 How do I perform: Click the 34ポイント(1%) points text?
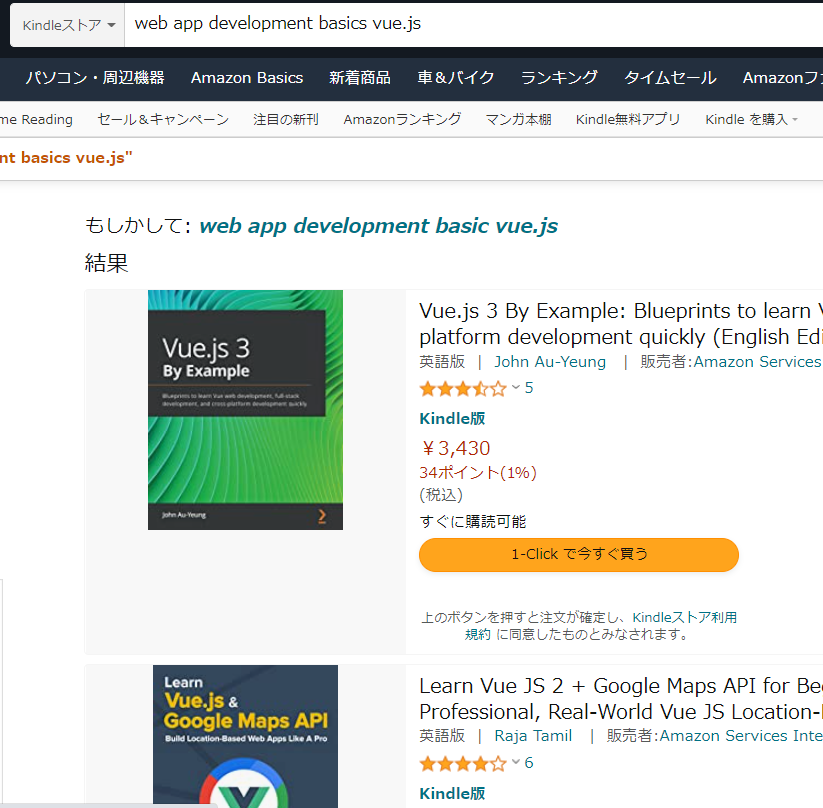478,473
